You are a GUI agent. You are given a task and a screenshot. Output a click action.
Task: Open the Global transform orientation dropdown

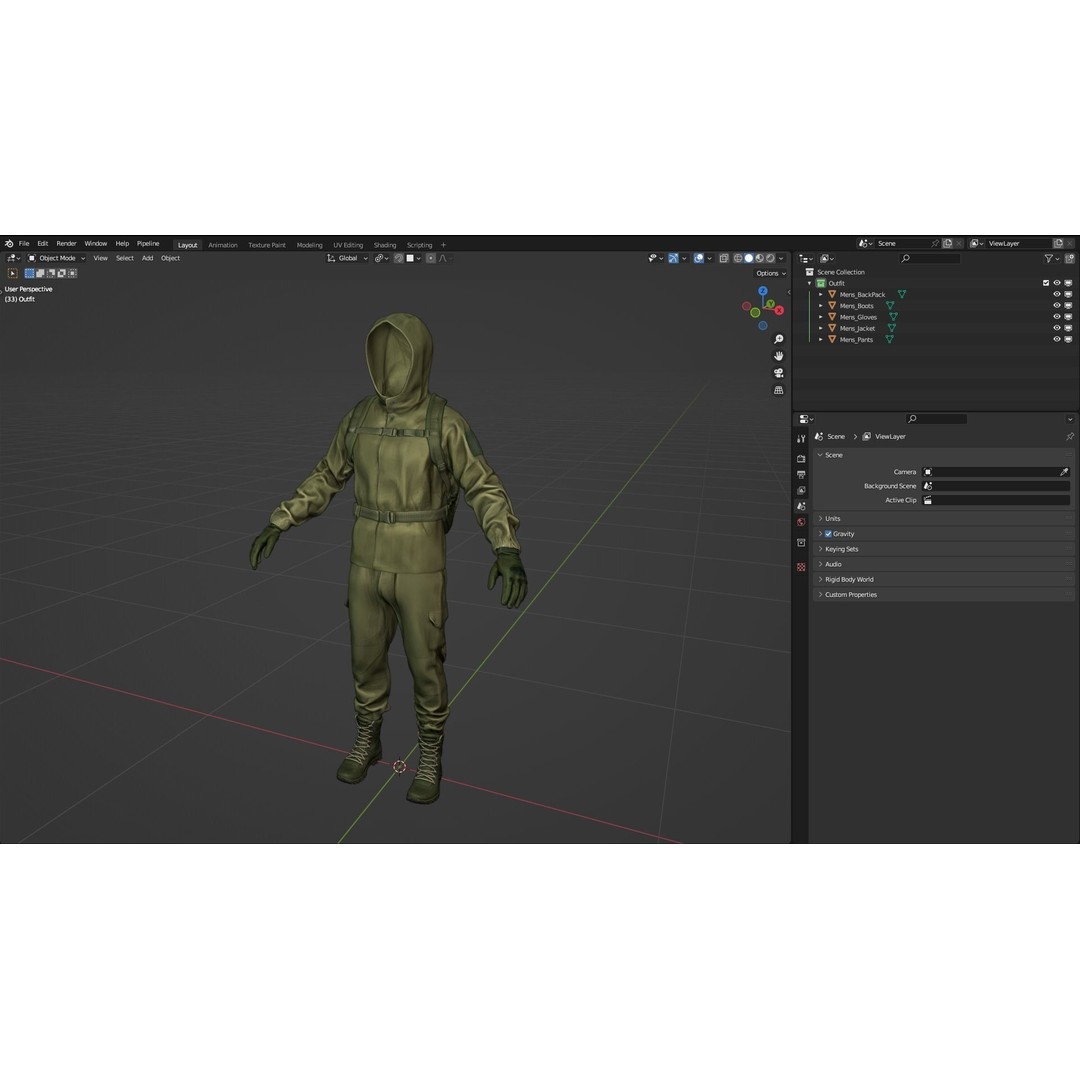[x=348, y=258]
